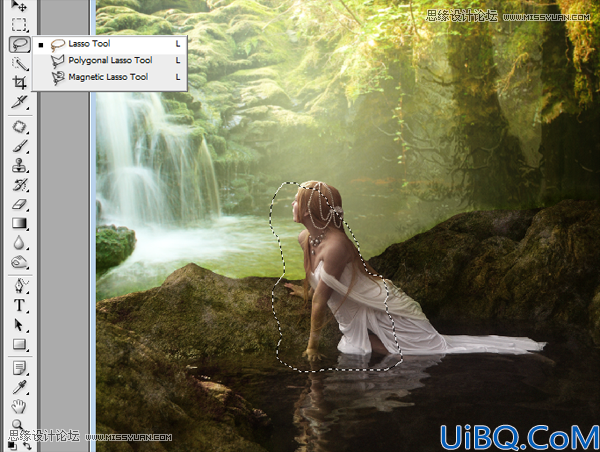Select the Rectangle shape tool

coord(19,344)
